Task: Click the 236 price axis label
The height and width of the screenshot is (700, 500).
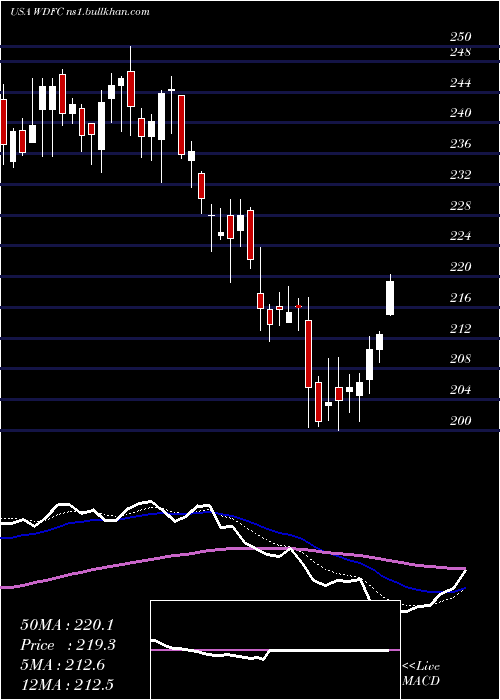Action: (x=460, y=144)
